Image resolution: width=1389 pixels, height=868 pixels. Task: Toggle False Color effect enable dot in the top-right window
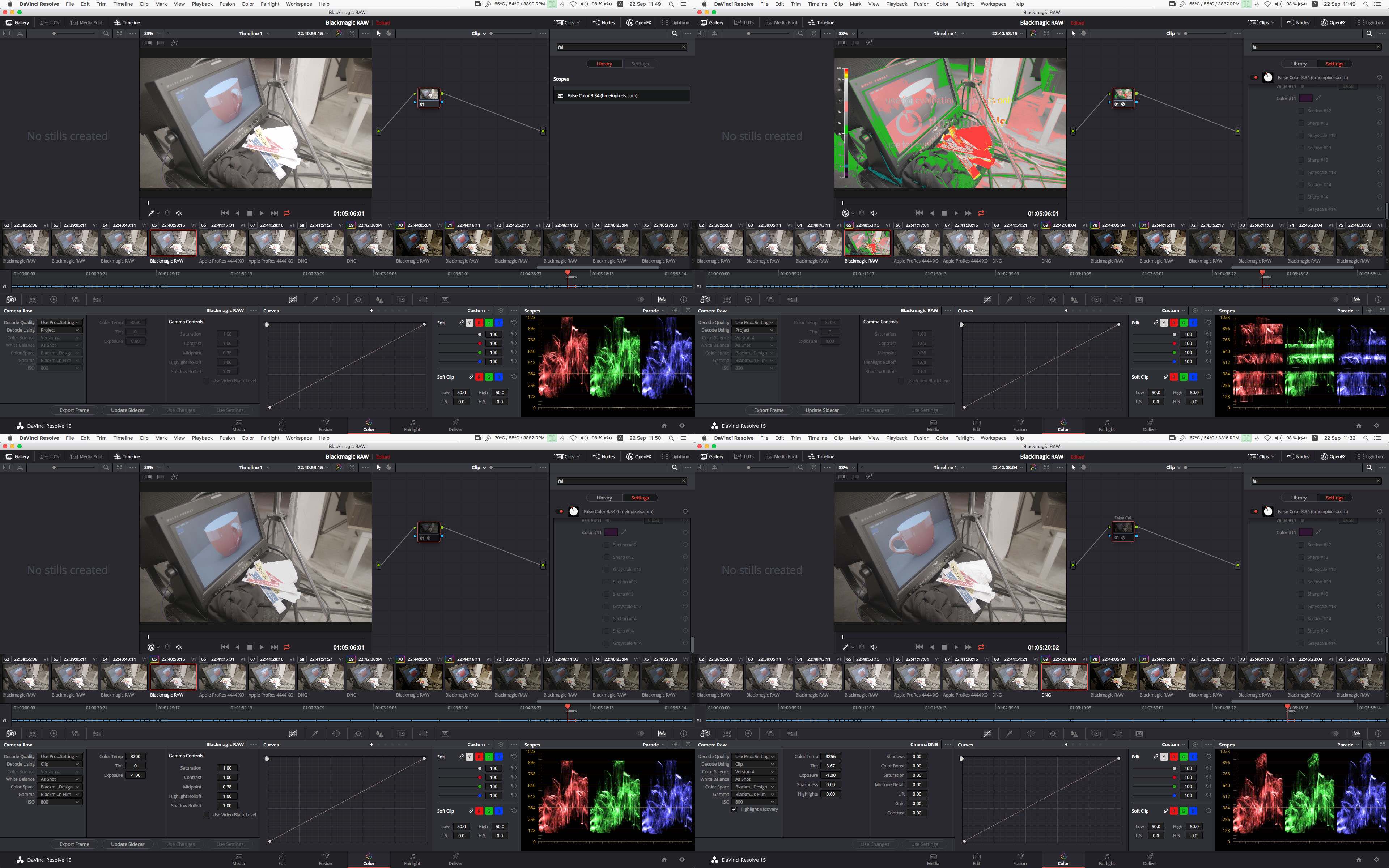(x=1255, y=77)
